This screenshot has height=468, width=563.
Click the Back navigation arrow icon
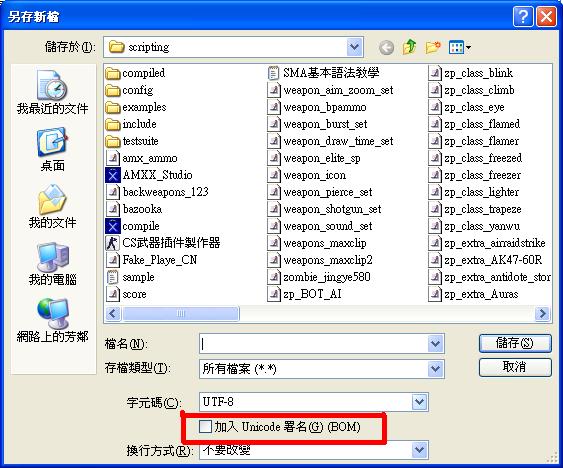point(386,47)
